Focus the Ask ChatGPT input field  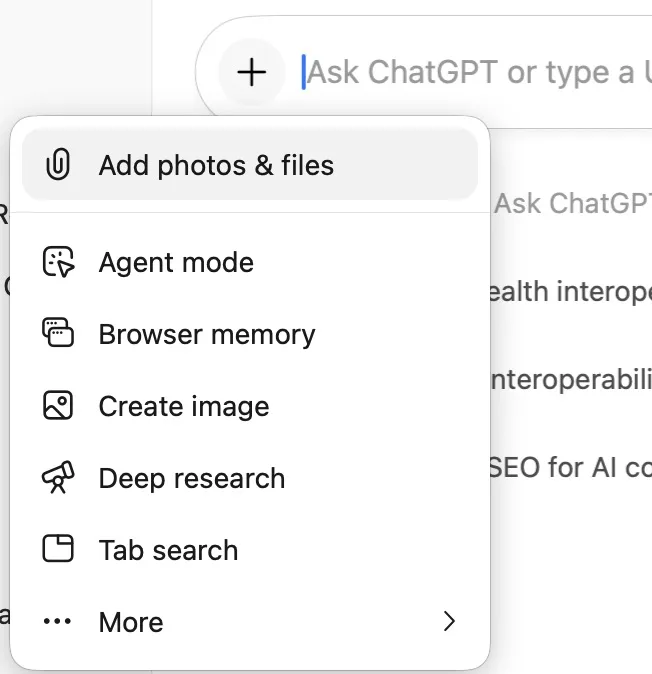click(x=477, y=72)
